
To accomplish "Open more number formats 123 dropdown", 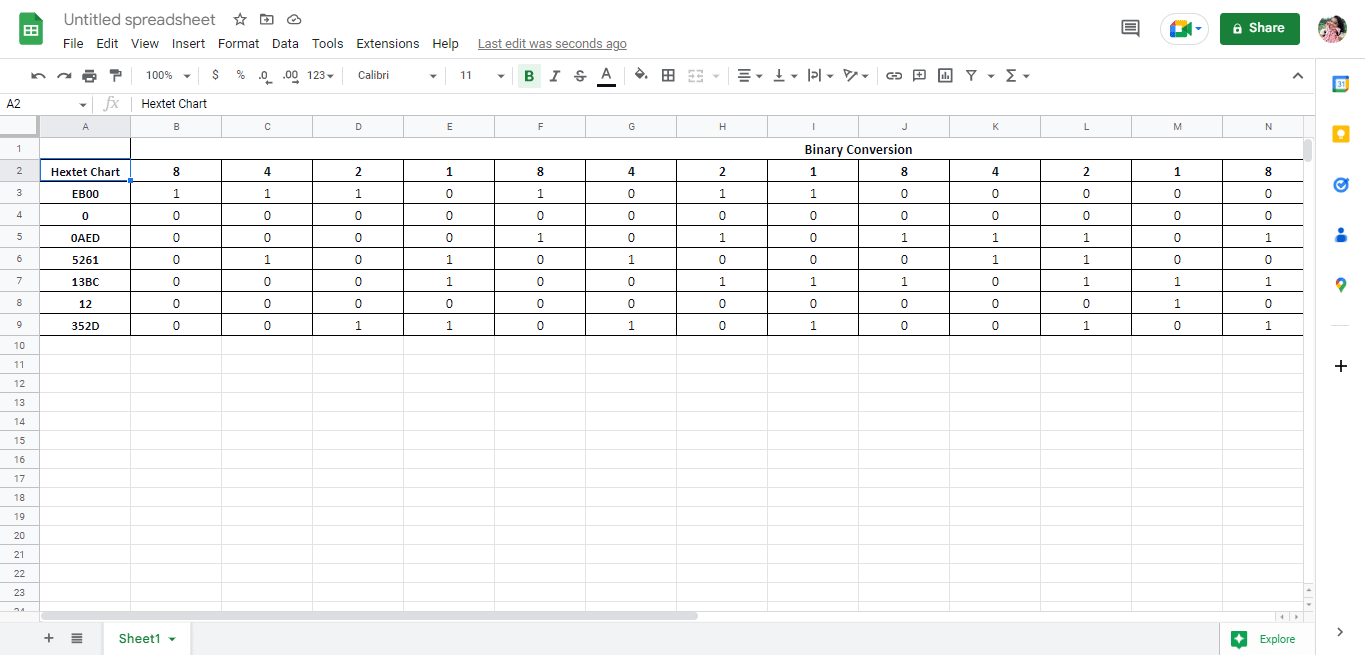I will point(320,75).
